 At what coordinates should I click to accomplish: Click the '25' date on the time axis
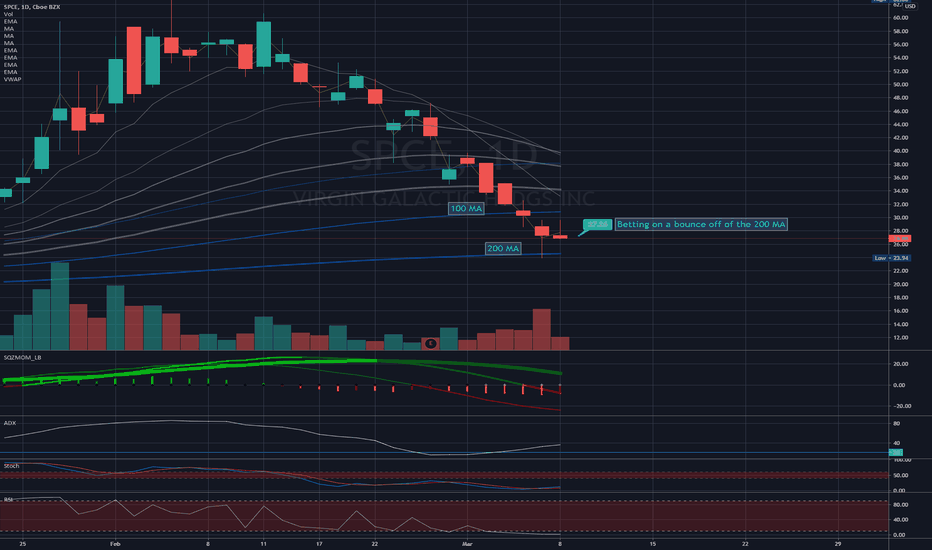tap(23, 543)
